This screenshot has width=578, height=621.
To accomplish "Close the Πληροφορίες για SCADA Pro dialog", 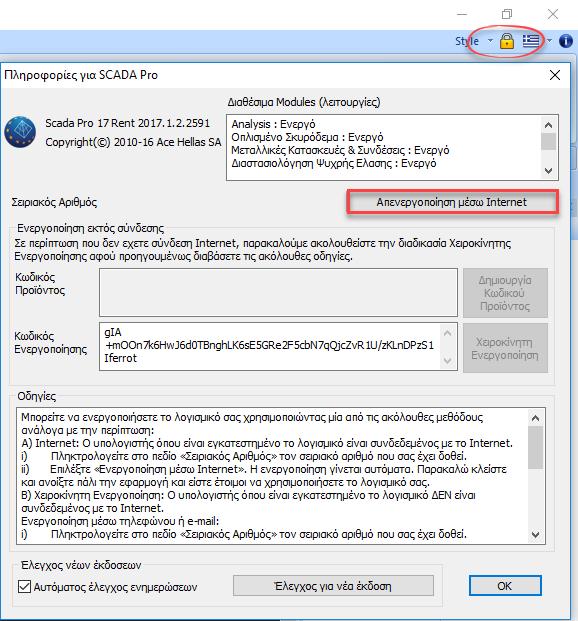I will tap(555, 75).
